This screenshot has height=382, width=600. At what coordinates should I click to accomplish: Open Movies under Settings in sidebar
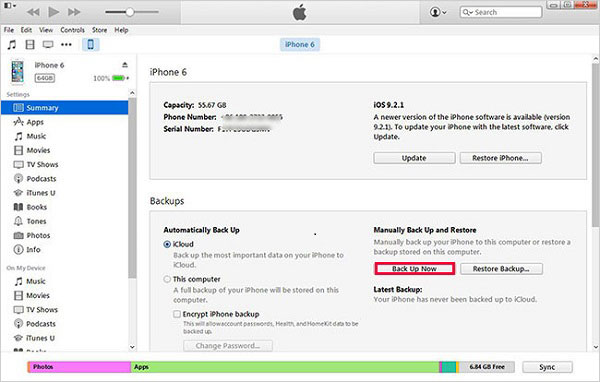[38, 150]
